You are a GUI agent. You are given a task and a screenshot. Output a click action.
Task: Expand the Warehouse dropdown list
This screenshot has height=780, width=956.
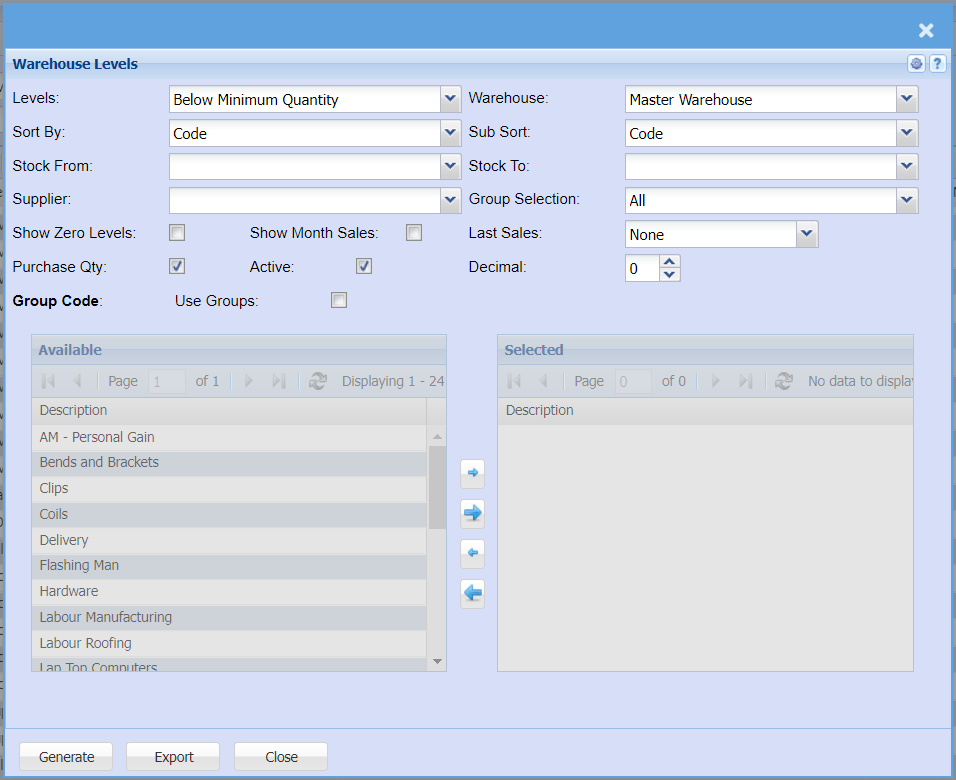coord(906,99)
